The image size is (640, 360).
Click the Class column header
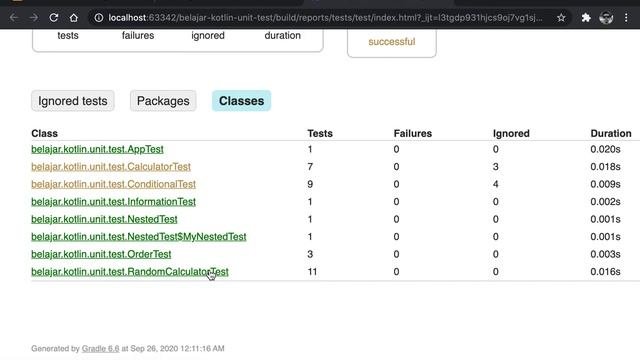point(44,133)
